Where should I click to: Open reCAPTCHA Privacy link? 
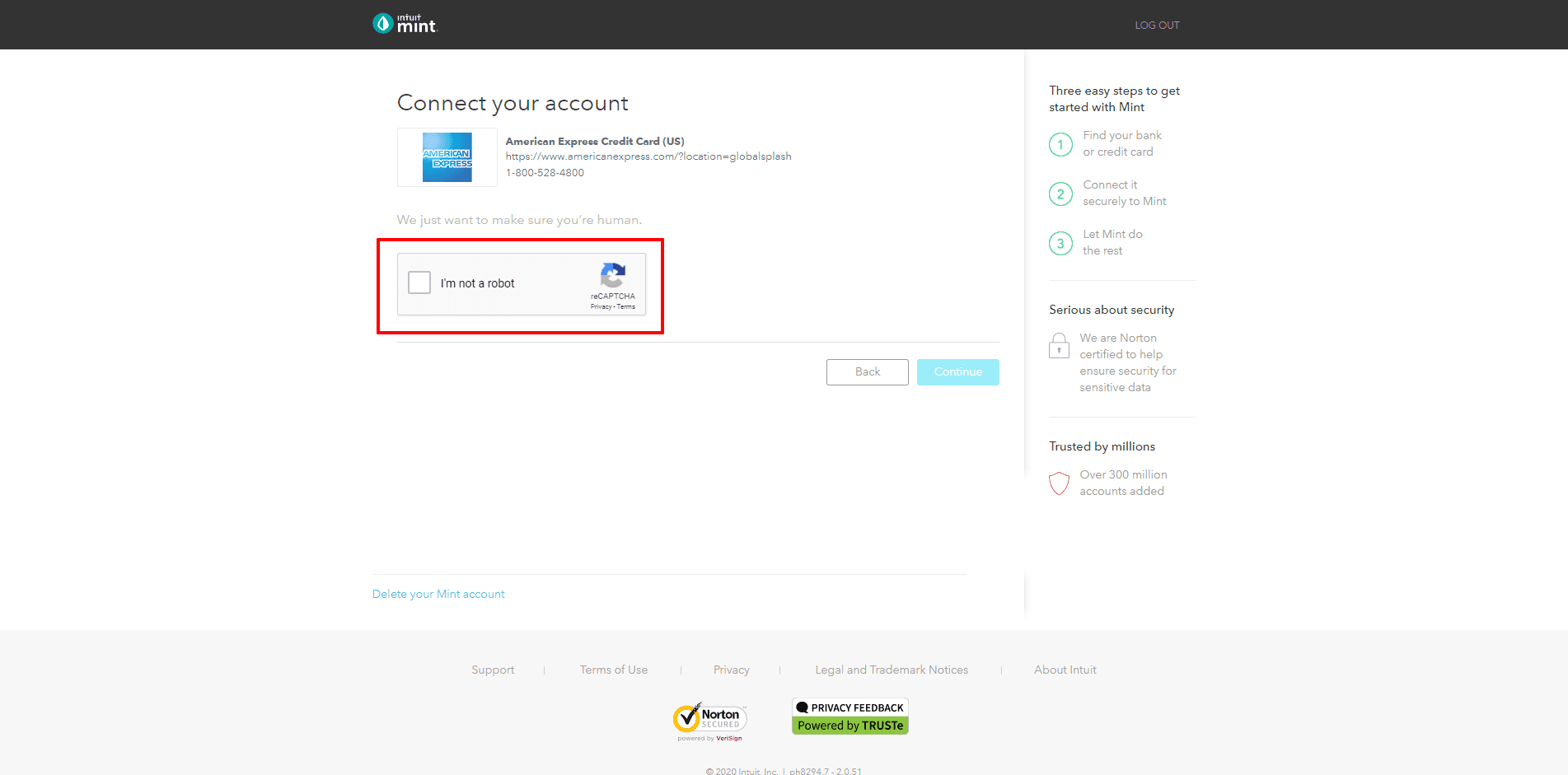[601, 307]
